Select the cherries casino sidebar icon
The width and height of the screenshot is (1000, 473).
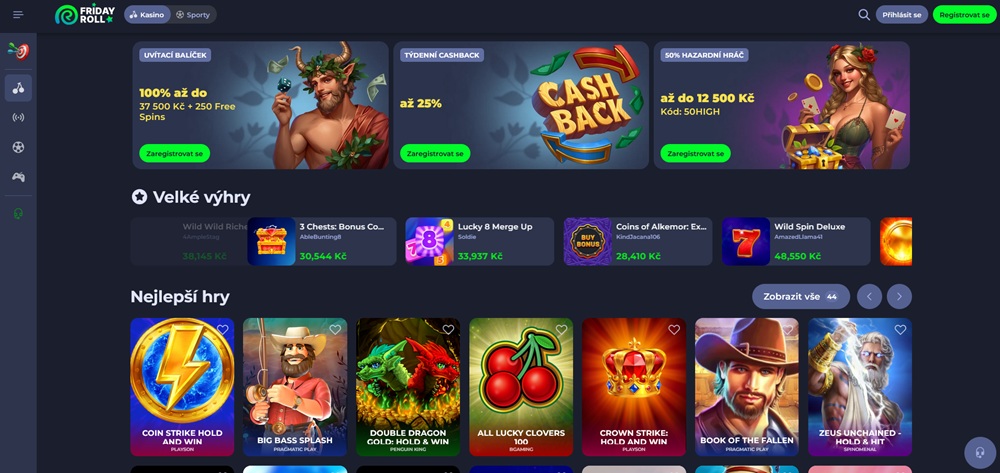click(18, 88)
